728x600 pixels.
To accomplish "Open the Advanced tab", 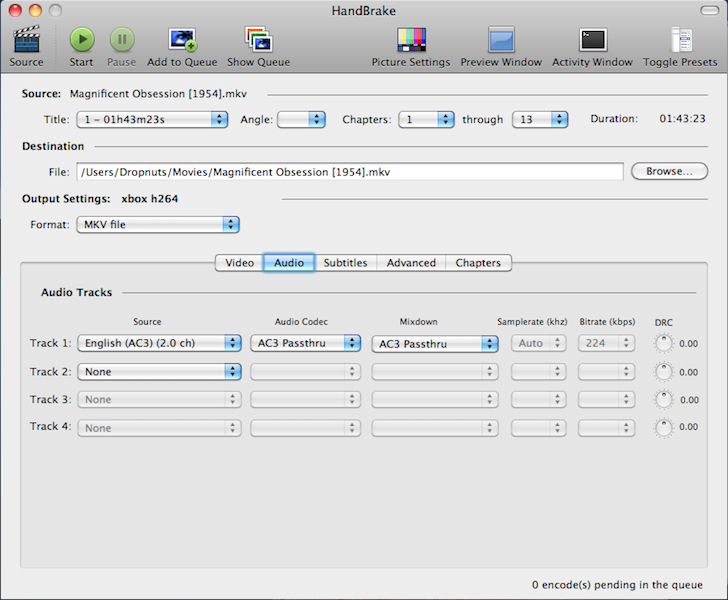I will 411,263.
